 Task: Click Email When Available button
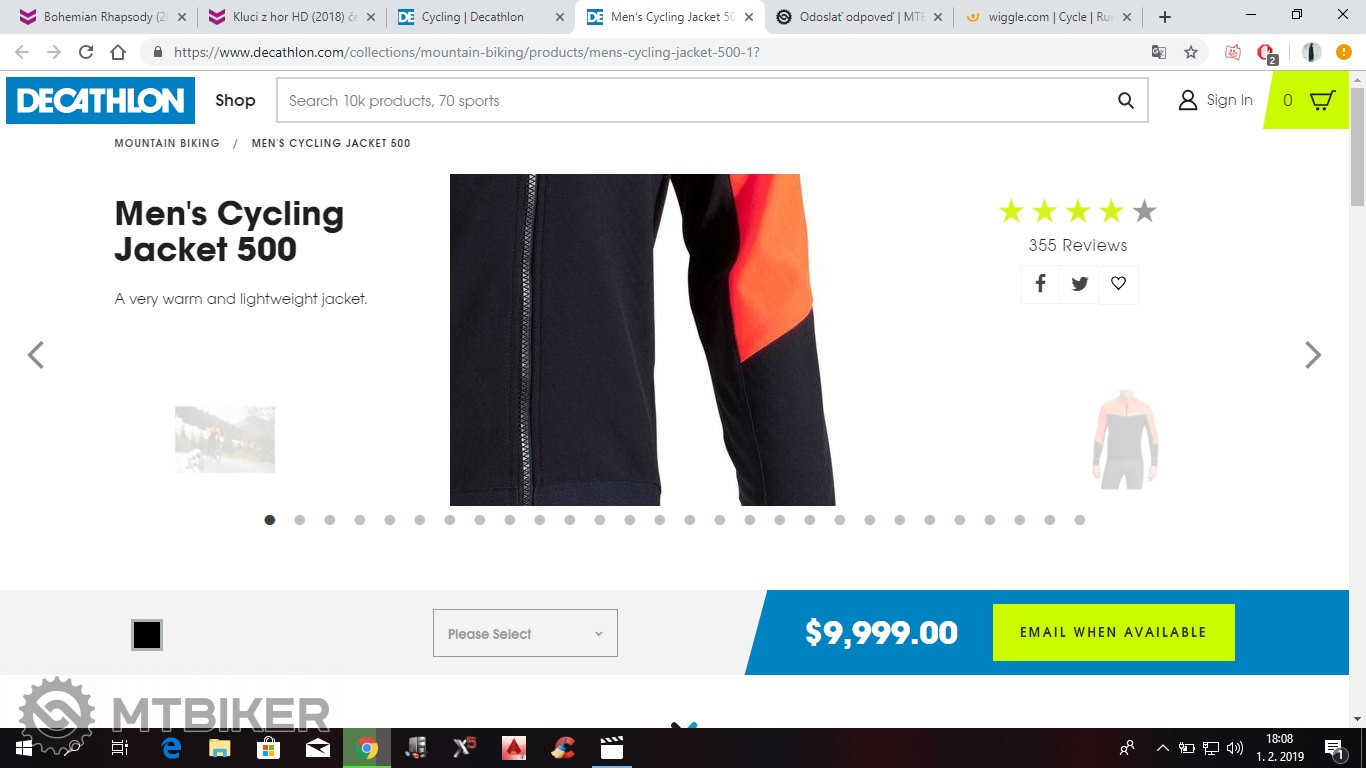pyautogui.click(x=1113, y=632)
